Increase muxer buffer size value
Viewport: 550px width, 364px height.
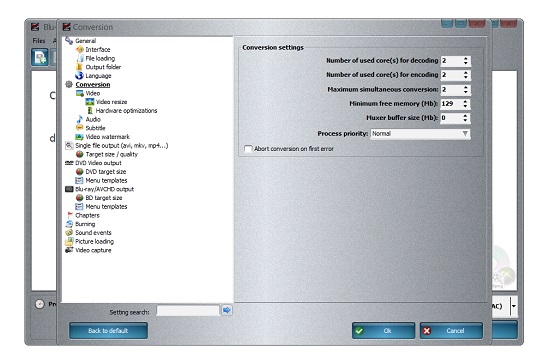(x=465, y=115)
